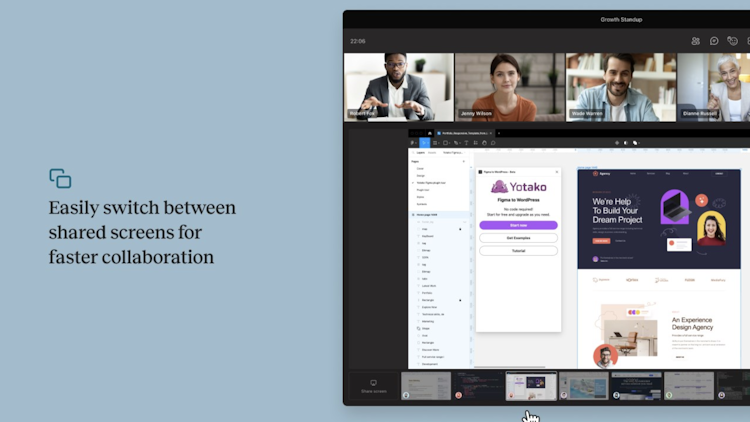
Task: Open a new Figma tab with plus
Action: pos(498,133)
